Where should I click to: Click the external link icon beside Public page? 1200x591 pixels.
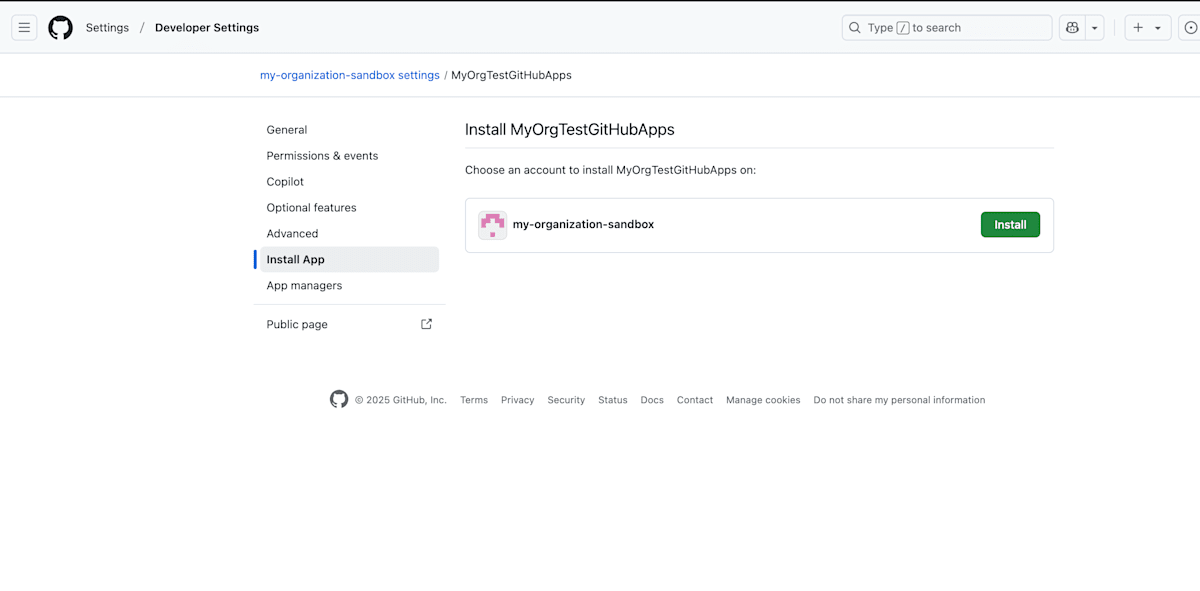426,324
